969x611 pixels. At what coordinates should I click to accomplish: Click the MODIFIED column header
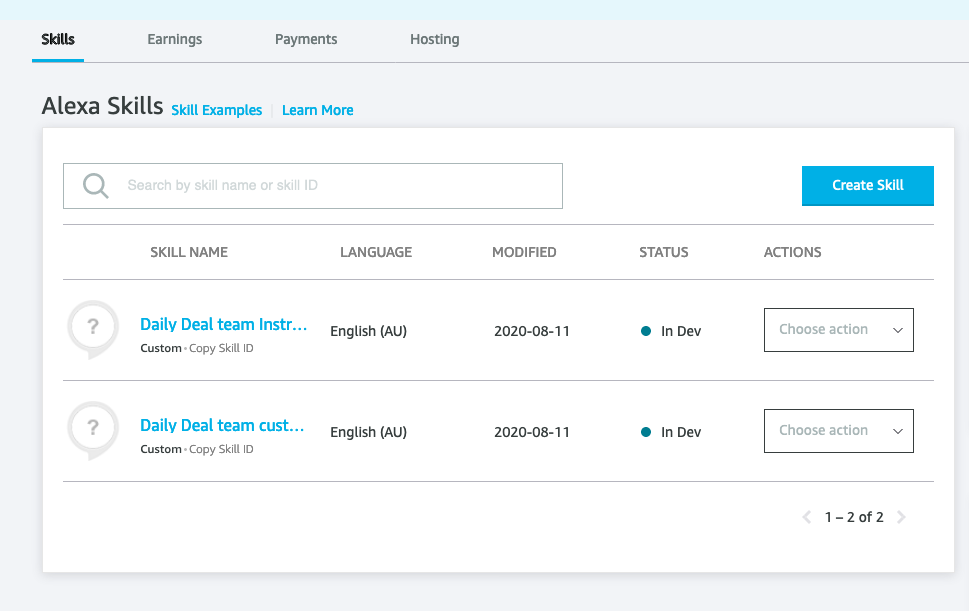click(524, 252)
